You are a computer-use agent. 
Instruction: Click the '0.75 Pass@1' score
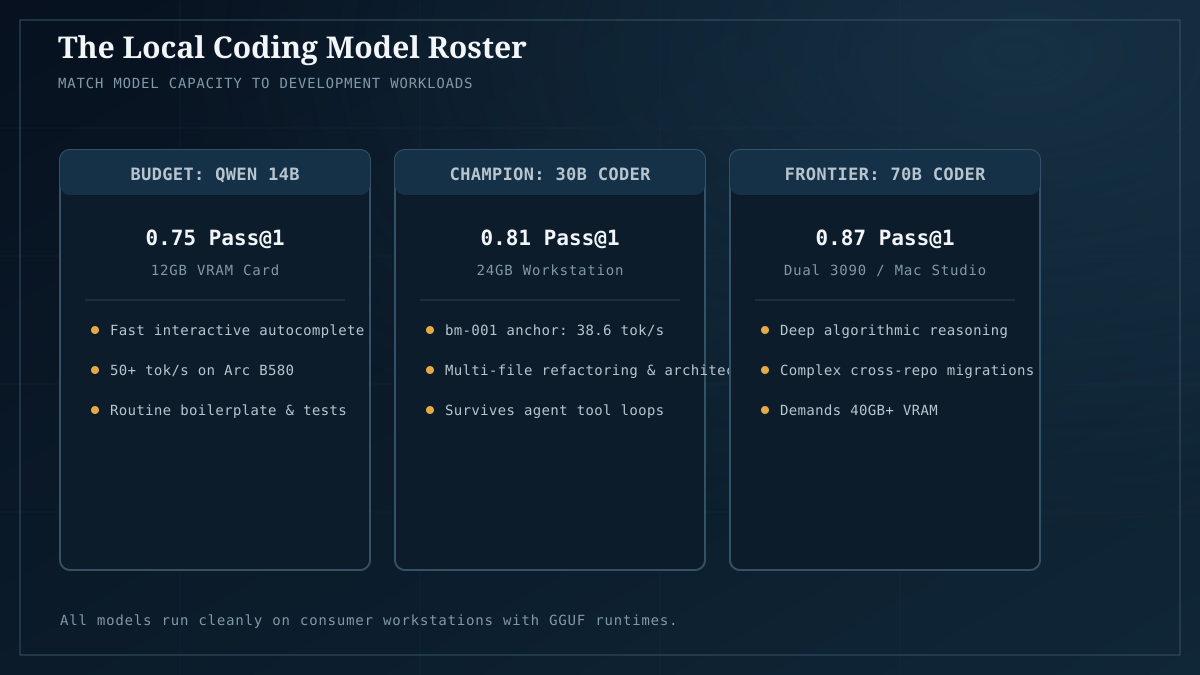click(215, 238)
